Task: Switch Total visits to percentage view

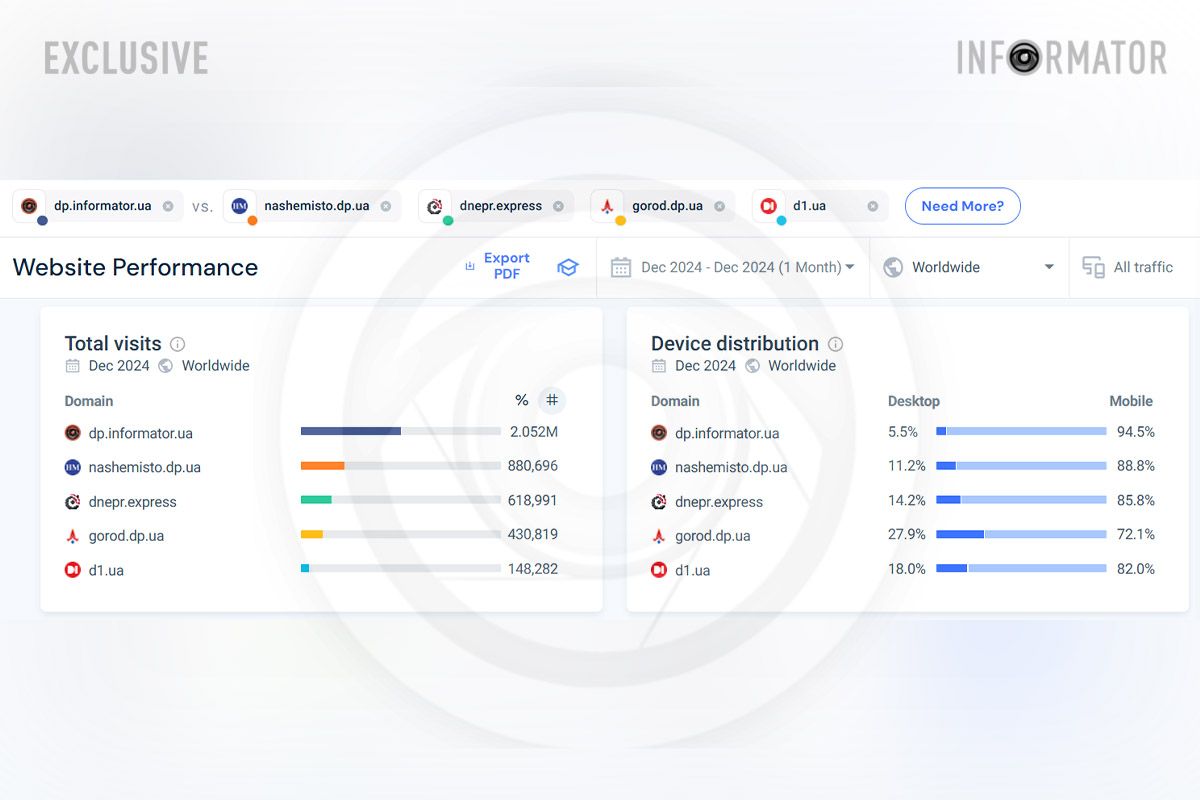Action: pyautogui.click(x=521, y=400)
